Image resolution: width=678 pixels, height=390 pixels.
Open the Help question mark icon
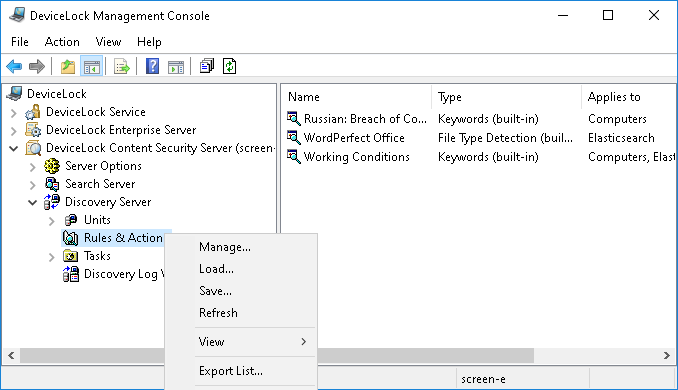(x=152, y=67)
